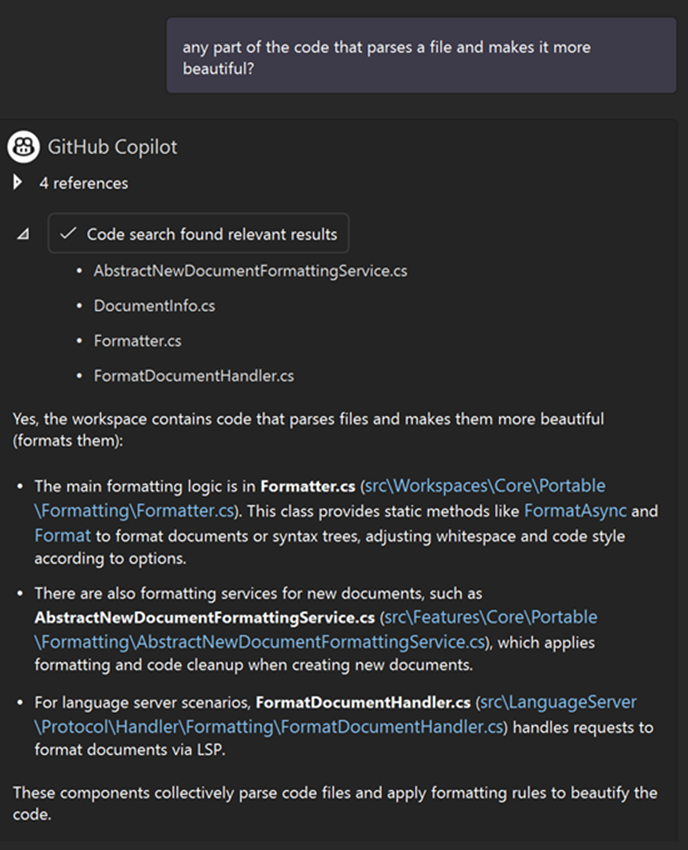Open Protocol\Handler\Formatting\FormatDocumentHandler.cs link
688x850 pixels.
coord(269,726)
